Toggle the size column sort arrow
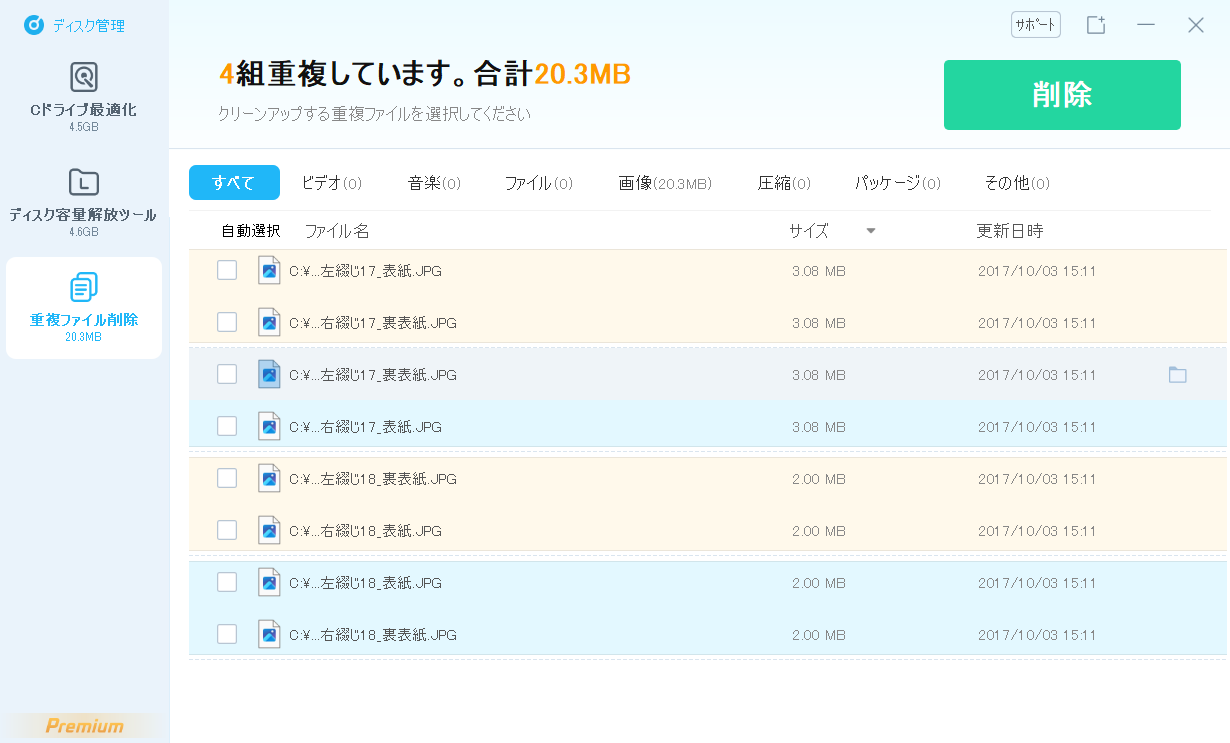The width and height of the screenshot is (1230, 743). coord(870,231)
